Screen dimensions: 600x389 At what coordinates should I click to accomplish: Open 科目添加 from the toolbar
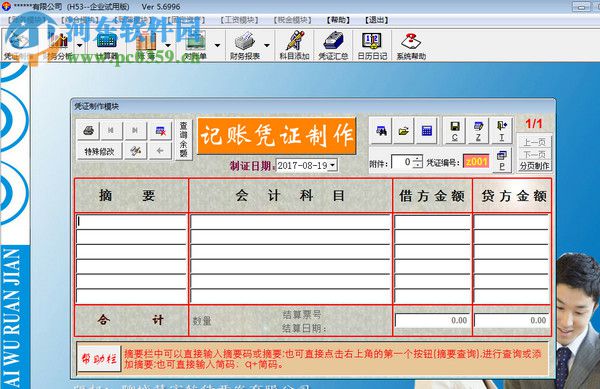tap(294, 46)
